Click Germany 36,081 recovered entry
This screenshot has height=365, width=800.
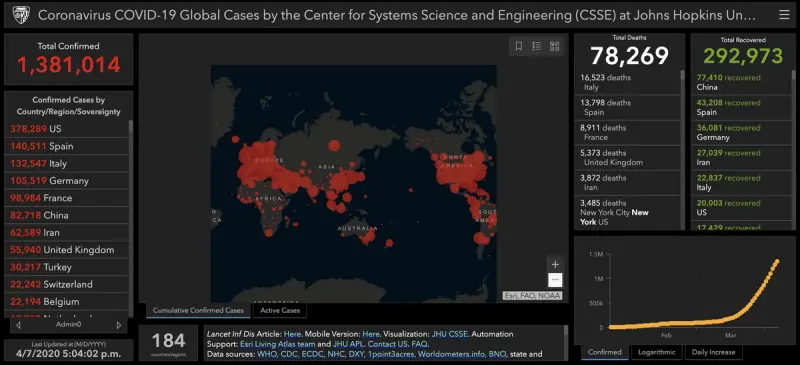[741, 132]
